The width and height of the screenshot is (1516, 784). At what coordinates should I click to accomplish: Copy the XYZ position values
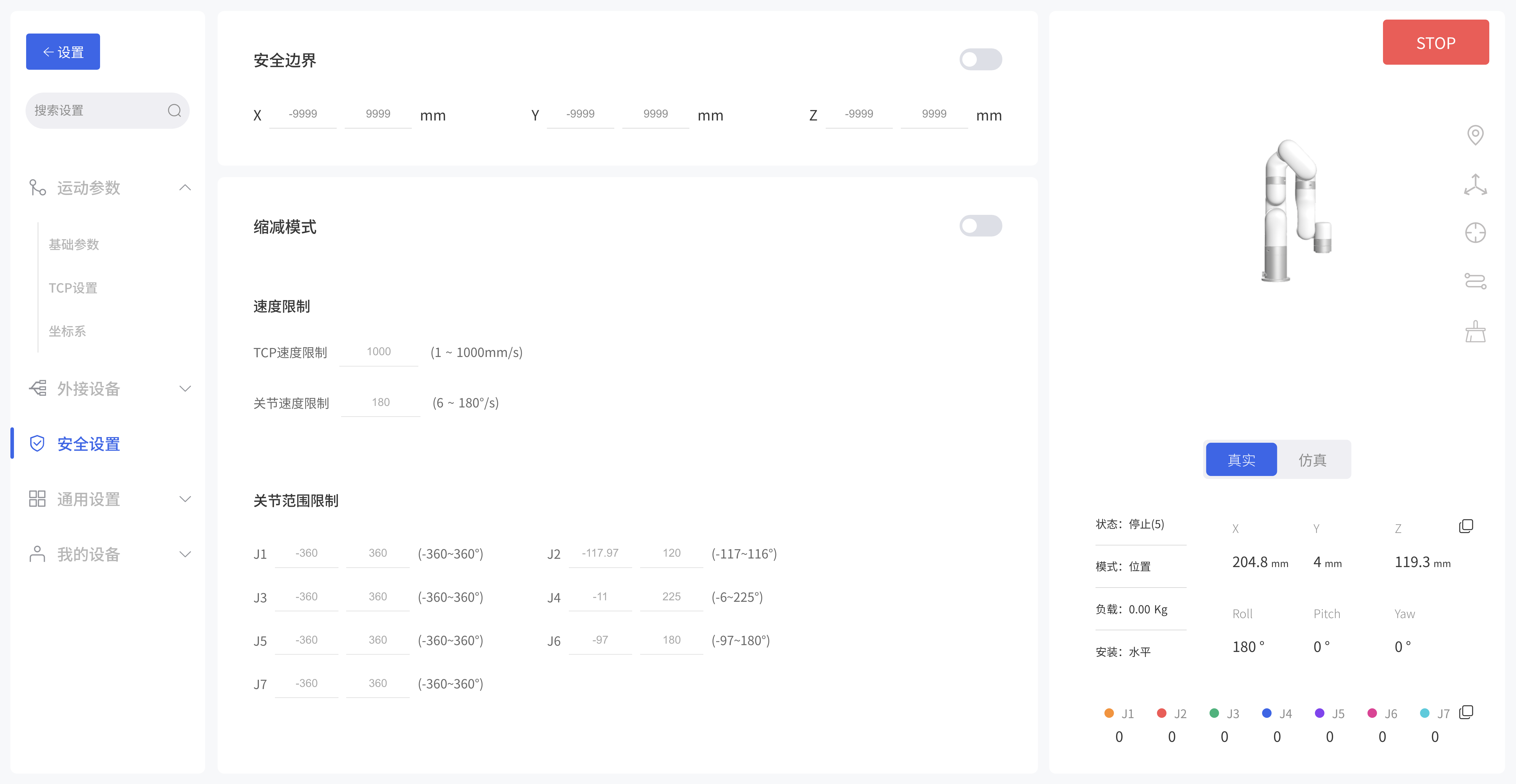[1466, 526]
